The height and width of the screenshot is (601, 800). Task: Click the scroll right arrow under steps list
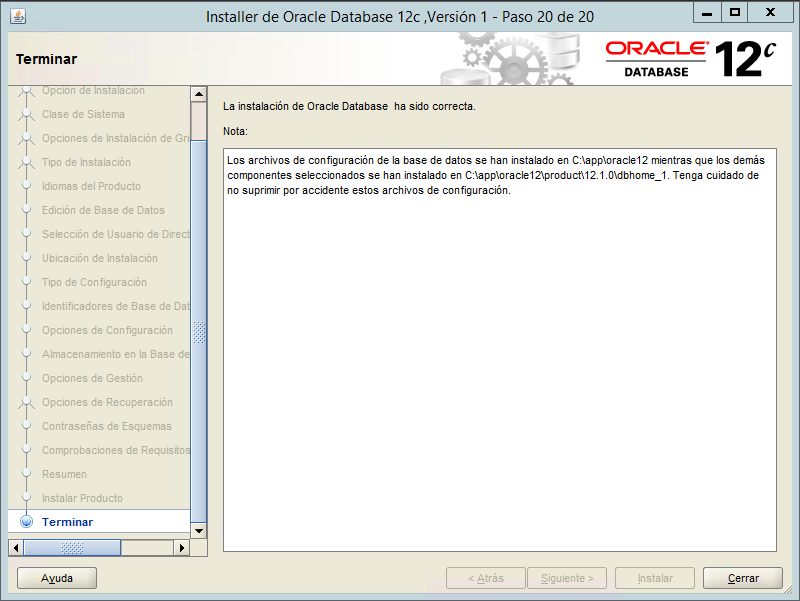(x=182, y=548)
